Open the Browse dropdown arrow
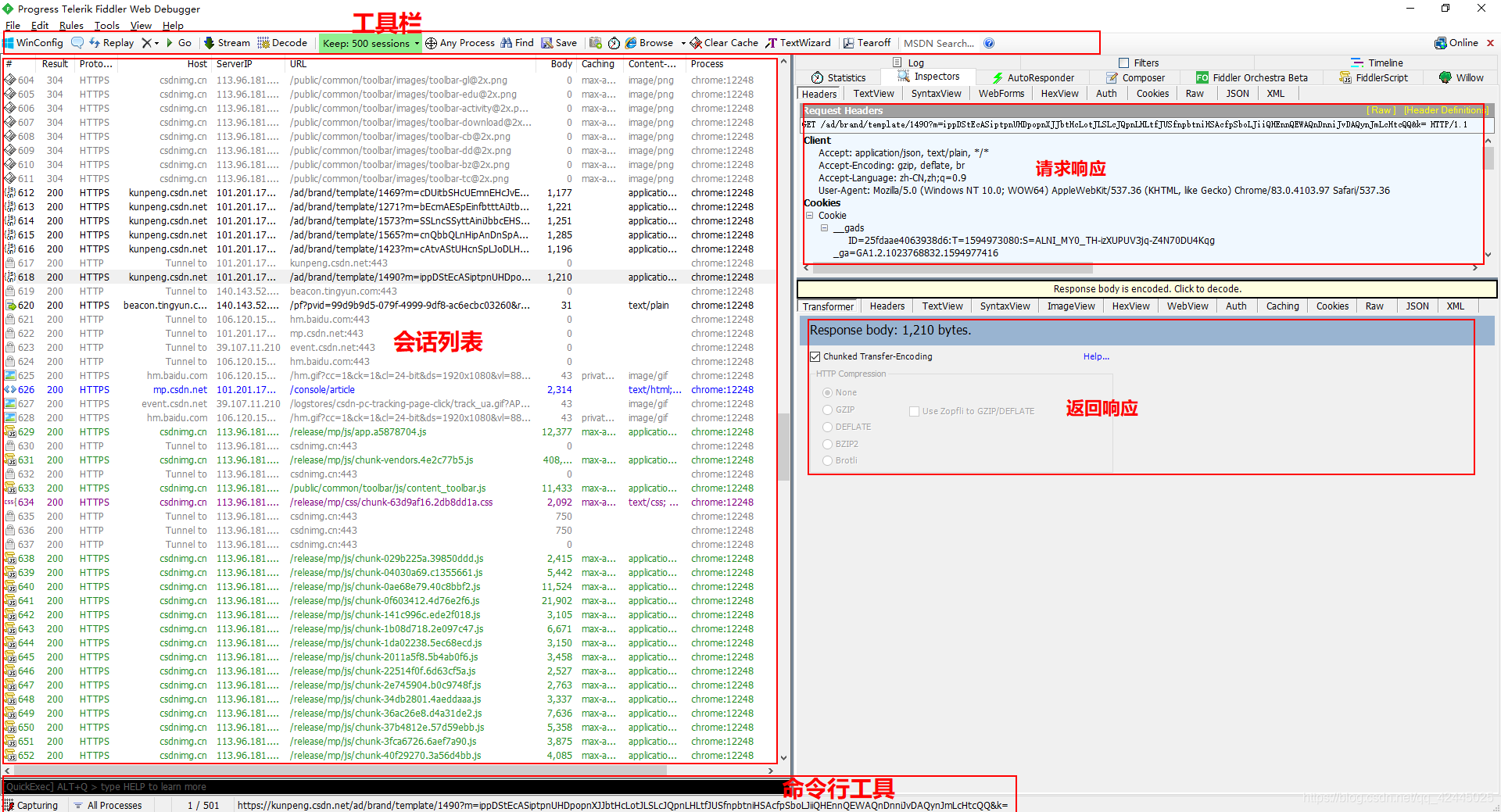 point(682,43)
